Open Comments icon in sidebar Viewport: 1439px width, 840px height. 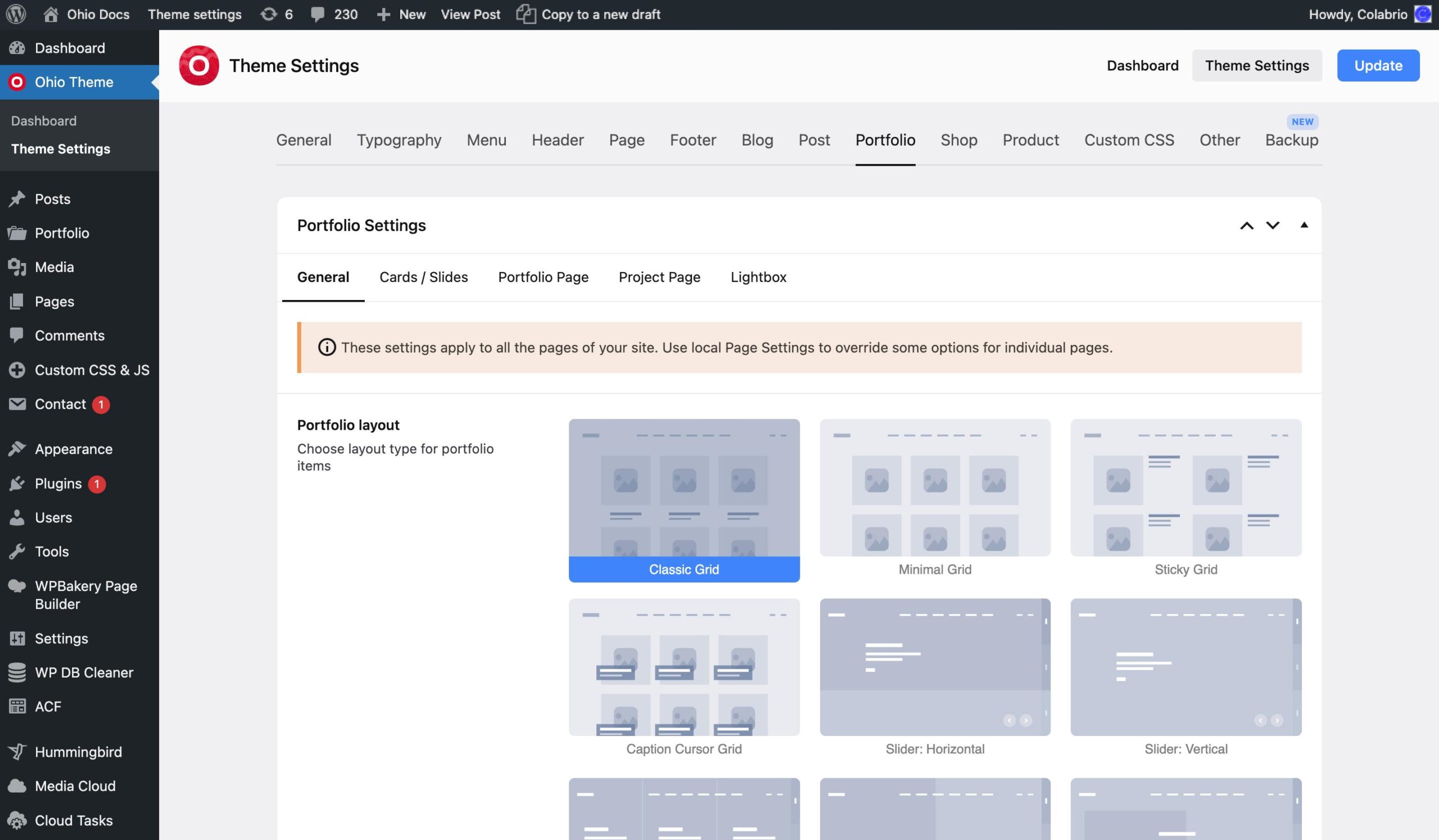(x=17, y=335)
